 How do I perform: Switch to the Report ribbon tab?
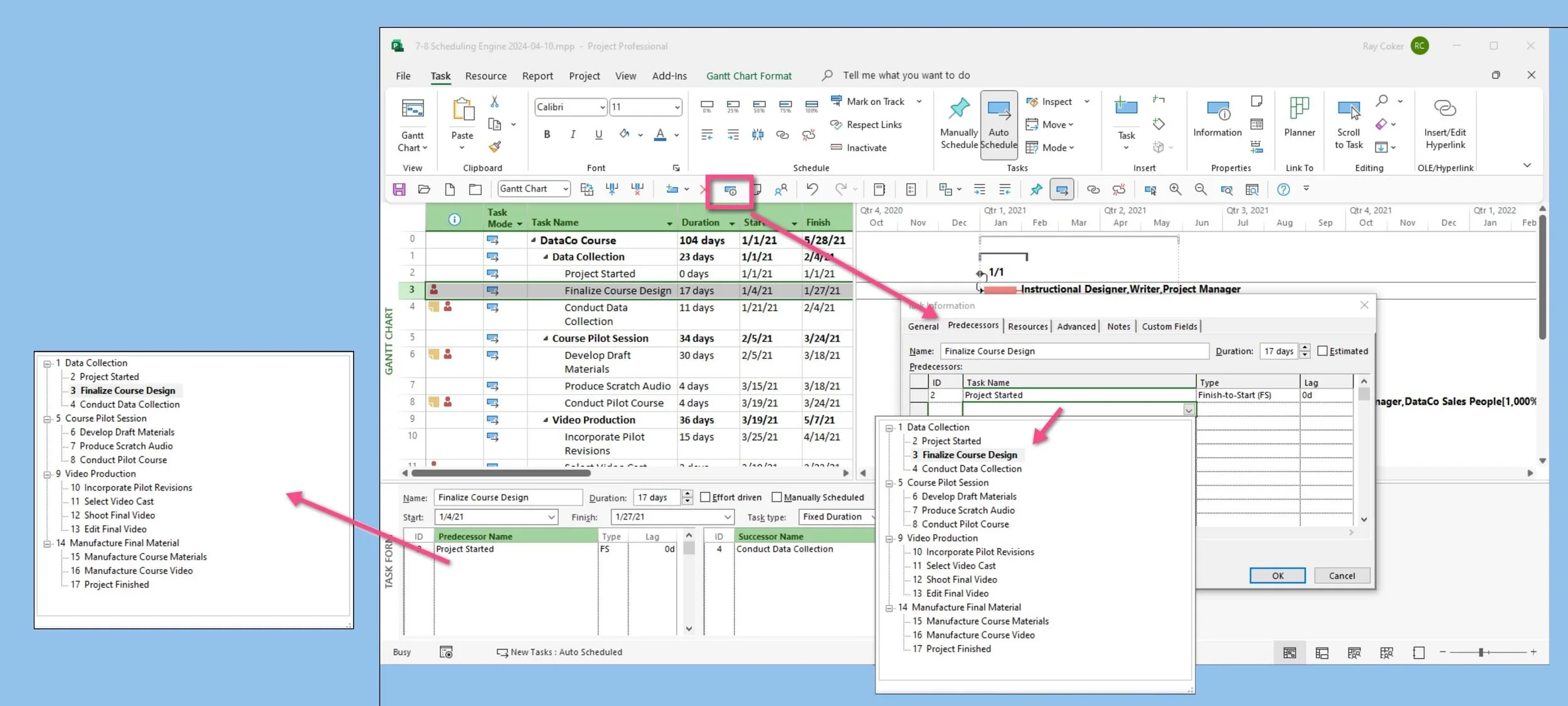tap(538, 75)
